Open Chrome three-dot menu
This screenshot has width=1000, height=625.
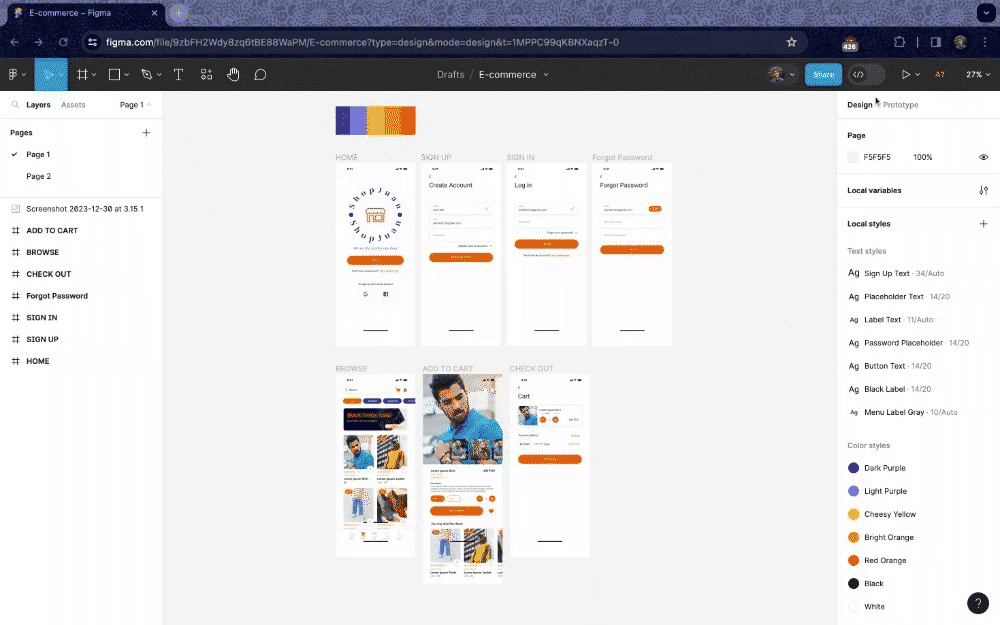point(985,42)
